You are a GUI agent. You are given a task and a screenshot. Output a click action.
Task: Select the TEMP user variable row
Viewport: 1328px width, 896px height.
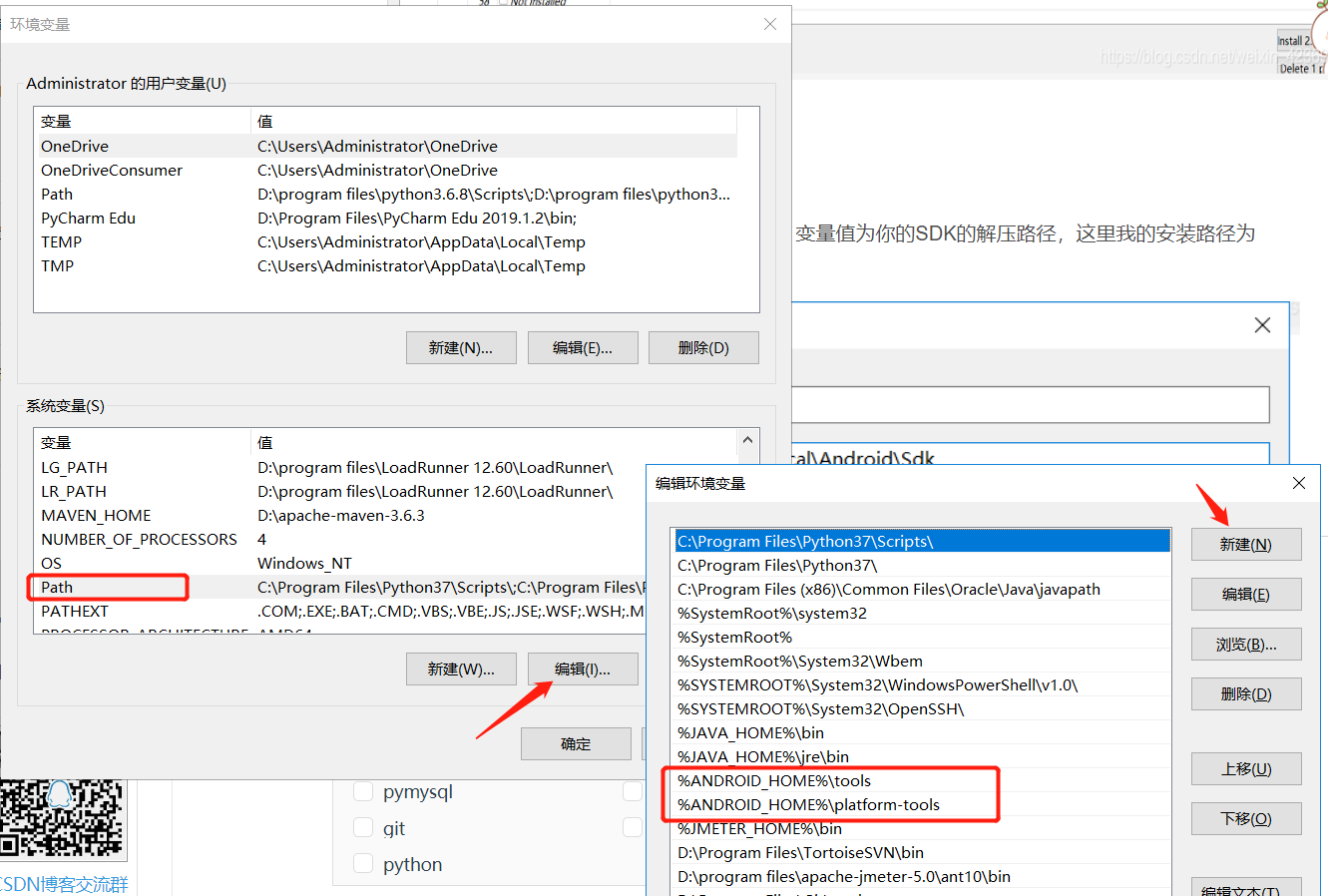[x=386, y=242]
